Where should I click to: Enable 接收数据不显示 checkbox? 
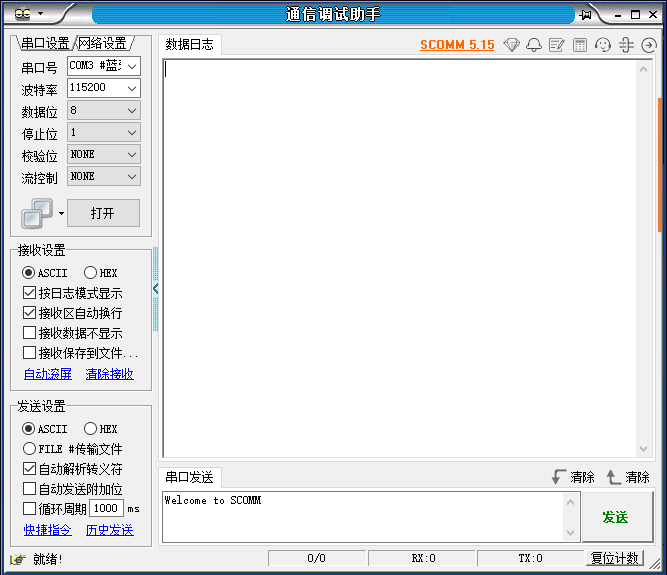click(x=73, y=333)
